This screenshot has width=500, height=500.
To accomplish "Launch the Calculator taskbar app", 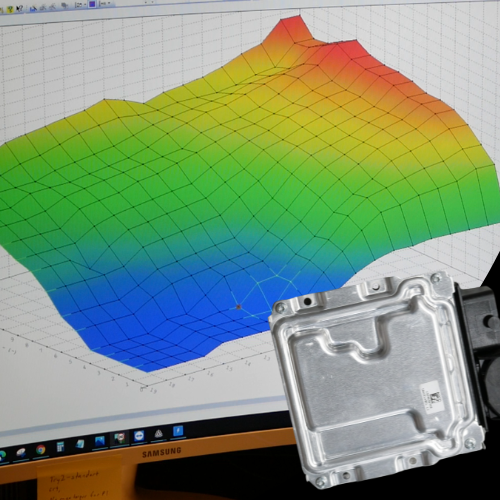I will click(x=60, y=447).
